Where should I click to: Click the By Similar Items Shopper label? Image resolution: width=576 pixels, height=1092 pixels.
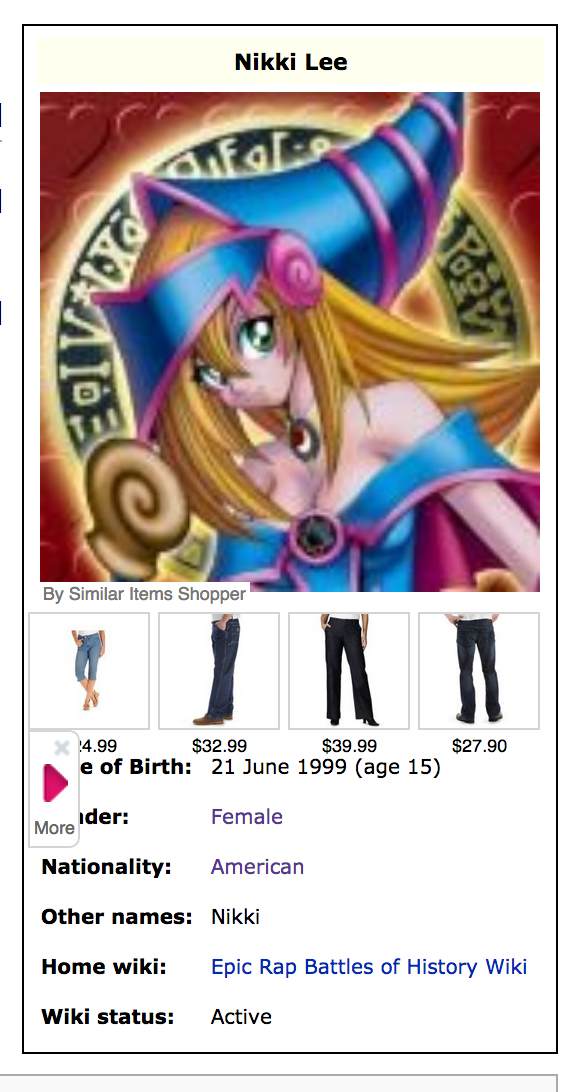144,594
